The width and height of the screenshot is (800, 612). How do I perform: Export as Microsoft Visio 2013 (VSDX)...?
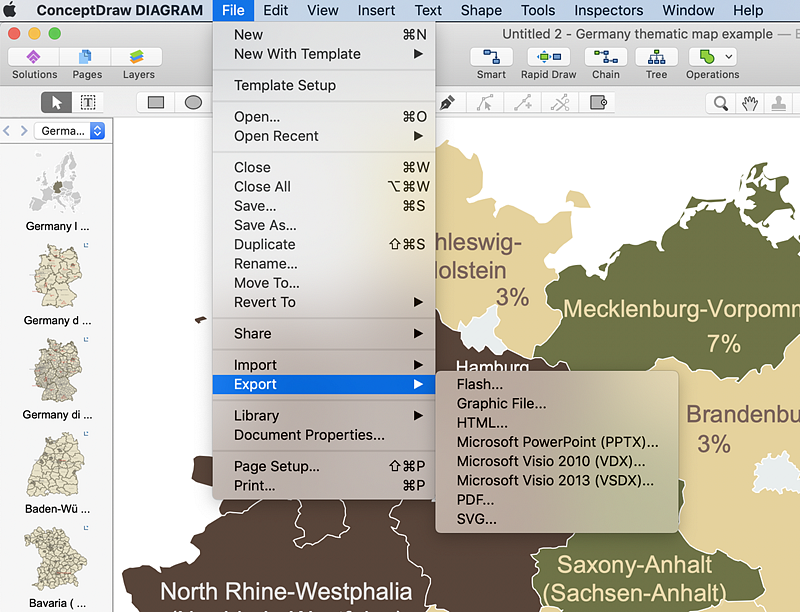click(557, 480)
